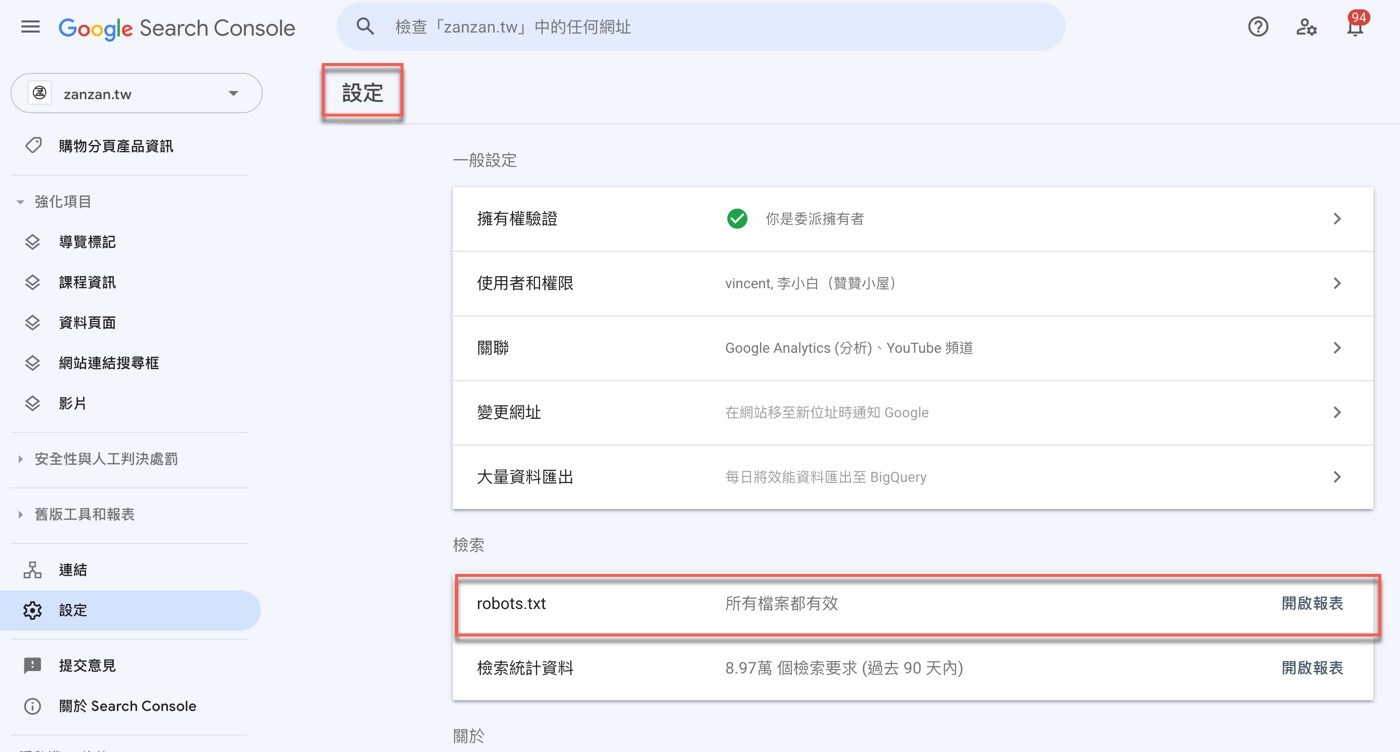Click the layers icon beside 課程資訊
1400x752 pixels.
pyautogui.click(x=33, y=282)
